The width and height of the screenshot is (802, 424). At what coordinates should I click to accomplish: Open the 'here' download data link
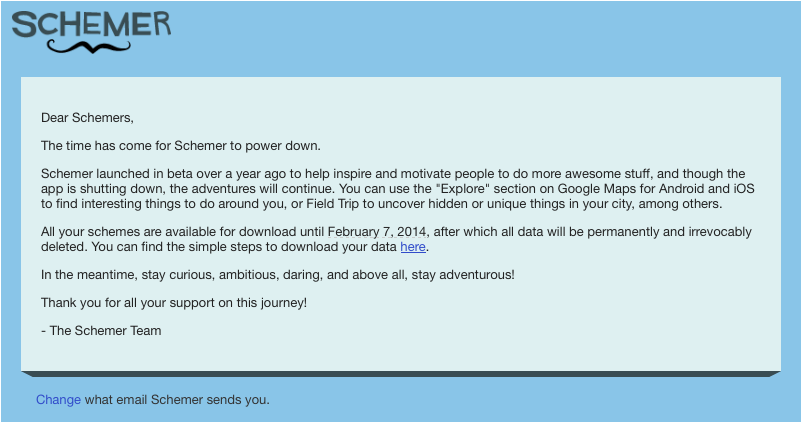(413, 246)
